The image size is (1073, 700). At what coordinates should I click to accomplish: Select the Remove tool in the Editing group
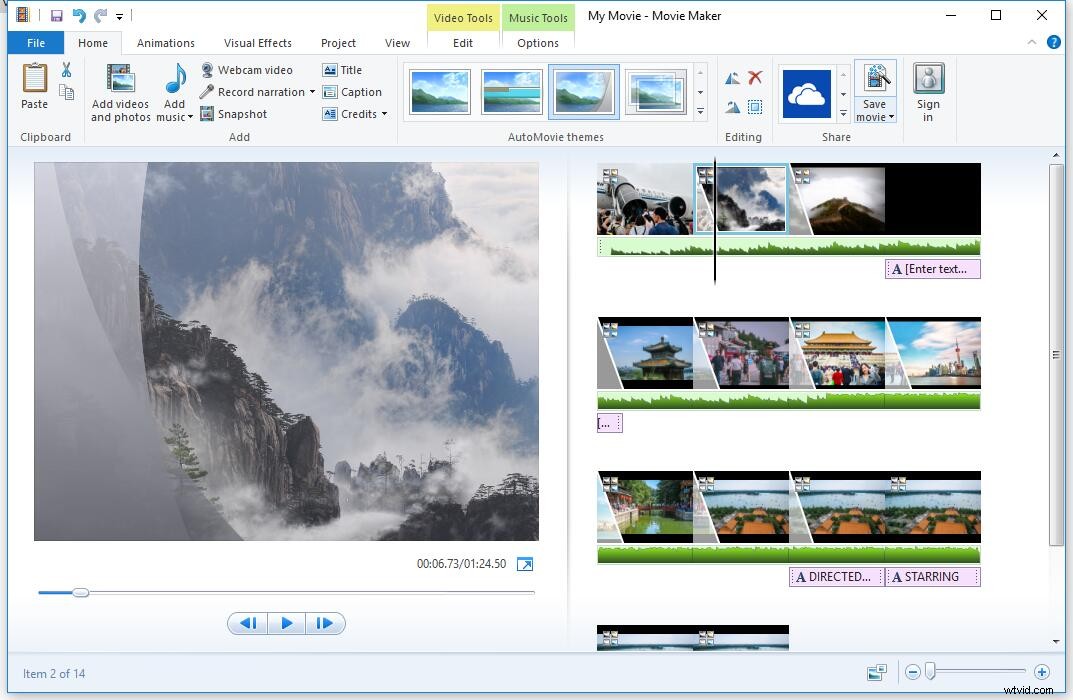click(755, 77)
